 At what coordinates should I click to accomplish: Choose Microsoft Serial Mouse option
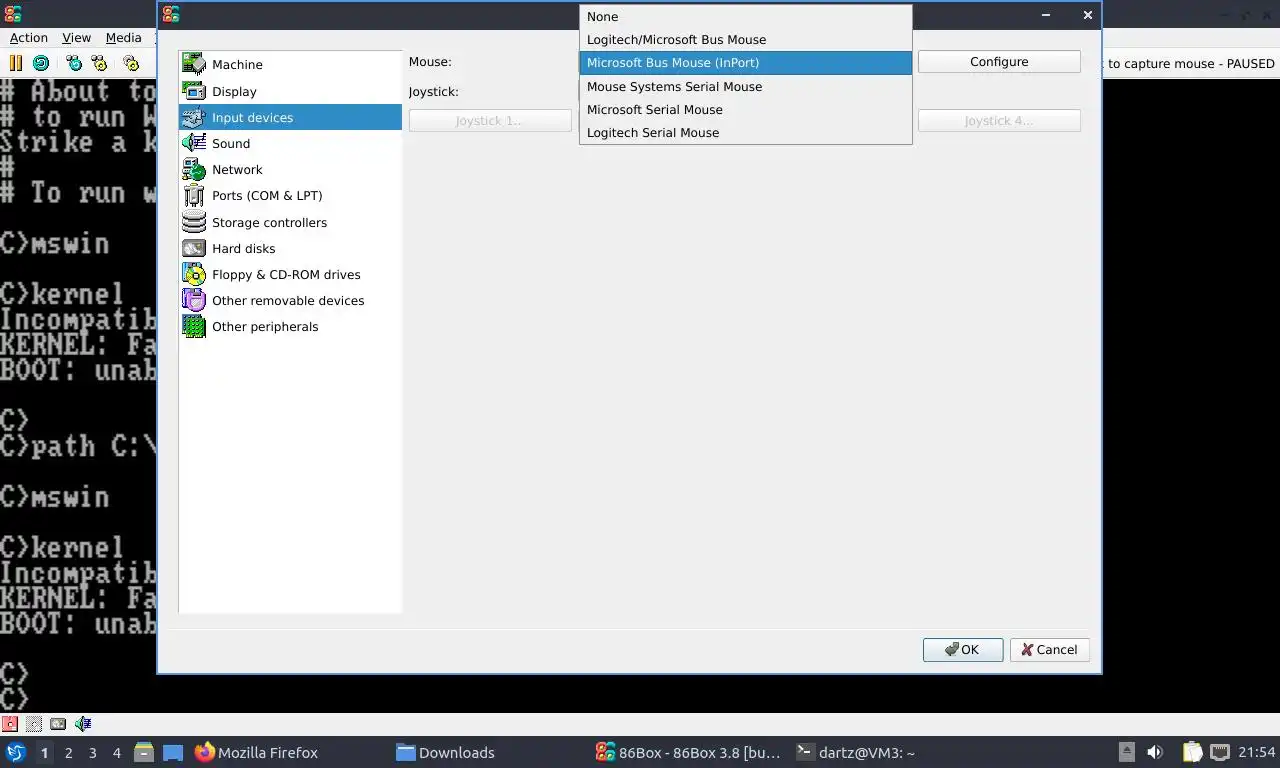coord(745,110)
